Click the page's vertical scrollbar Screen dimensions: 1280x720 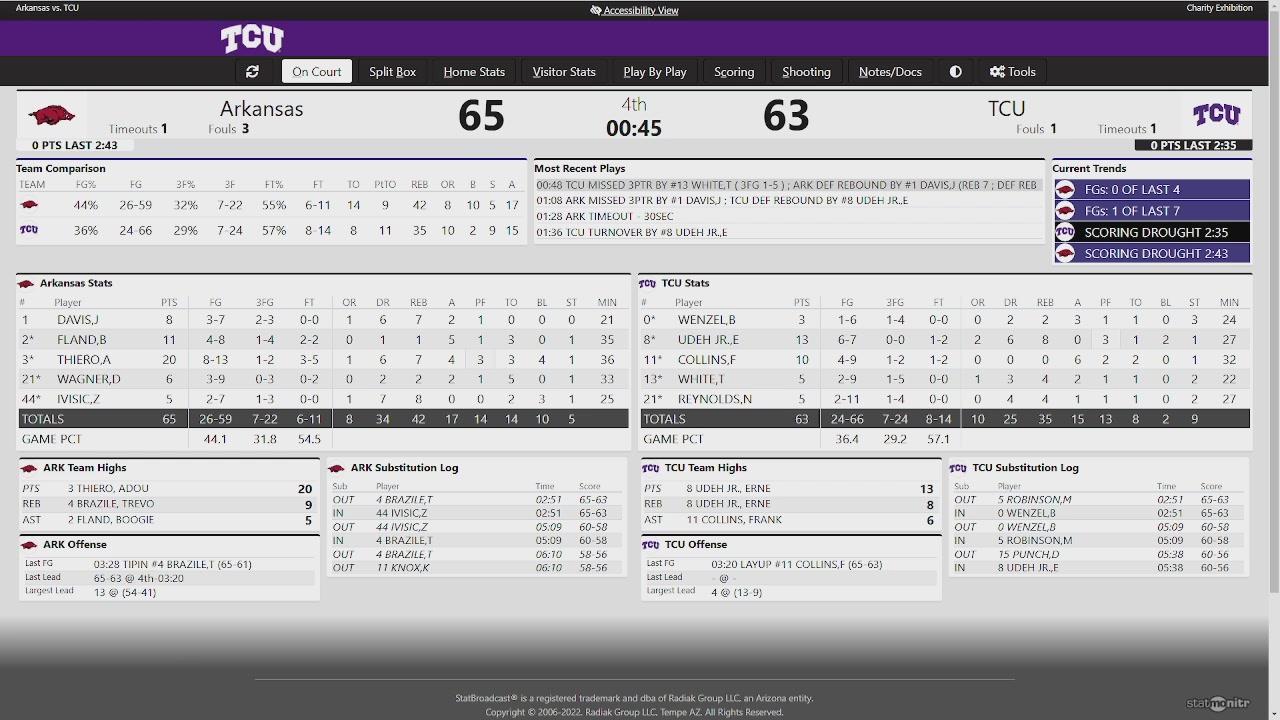tap(1274, 300)
